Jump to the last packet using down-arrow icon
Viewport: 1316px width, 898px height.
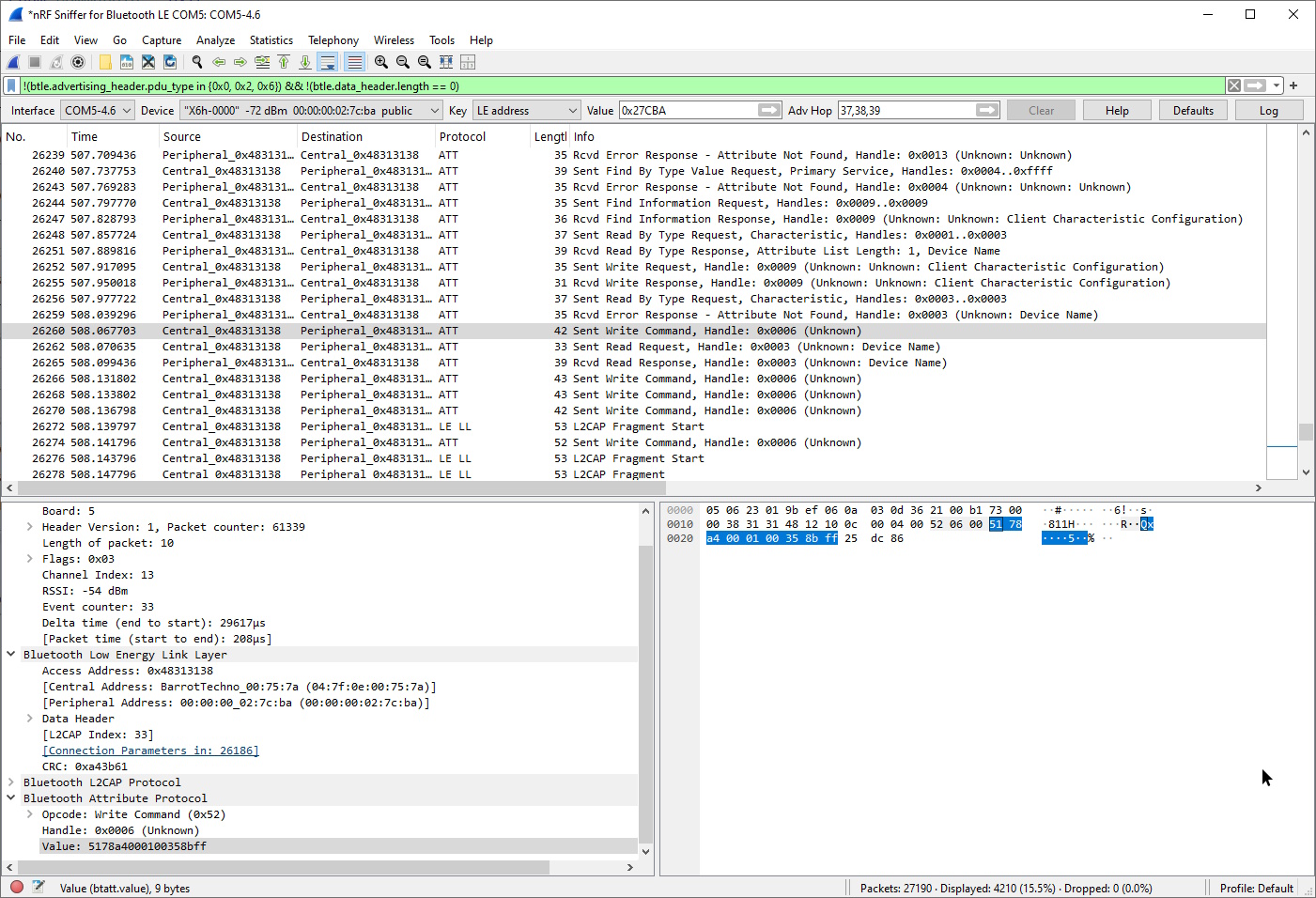305,62
